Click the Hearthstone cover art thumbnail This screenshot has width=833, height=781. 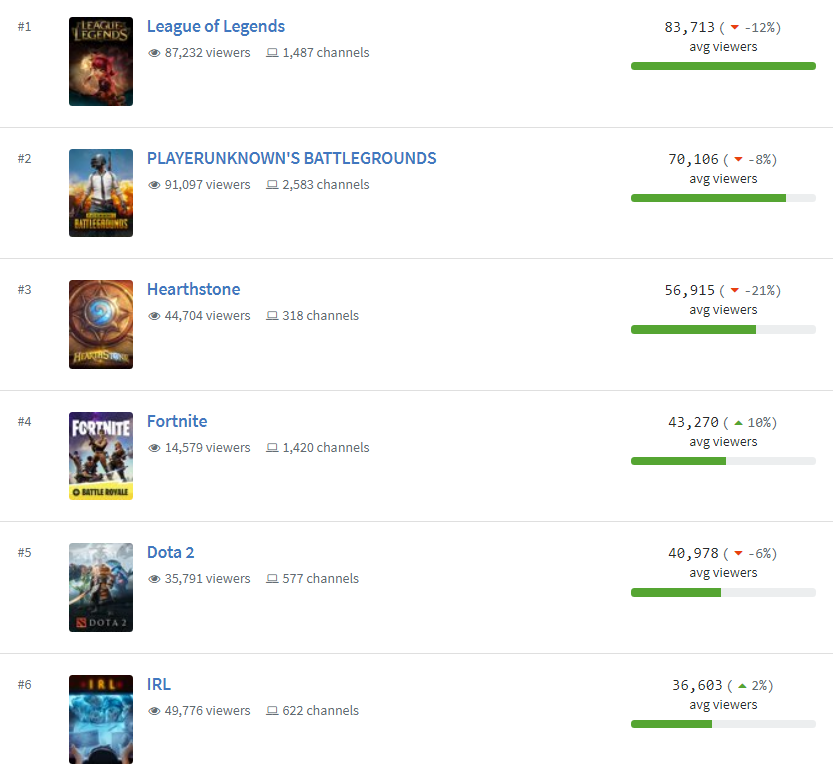(100, 324)
